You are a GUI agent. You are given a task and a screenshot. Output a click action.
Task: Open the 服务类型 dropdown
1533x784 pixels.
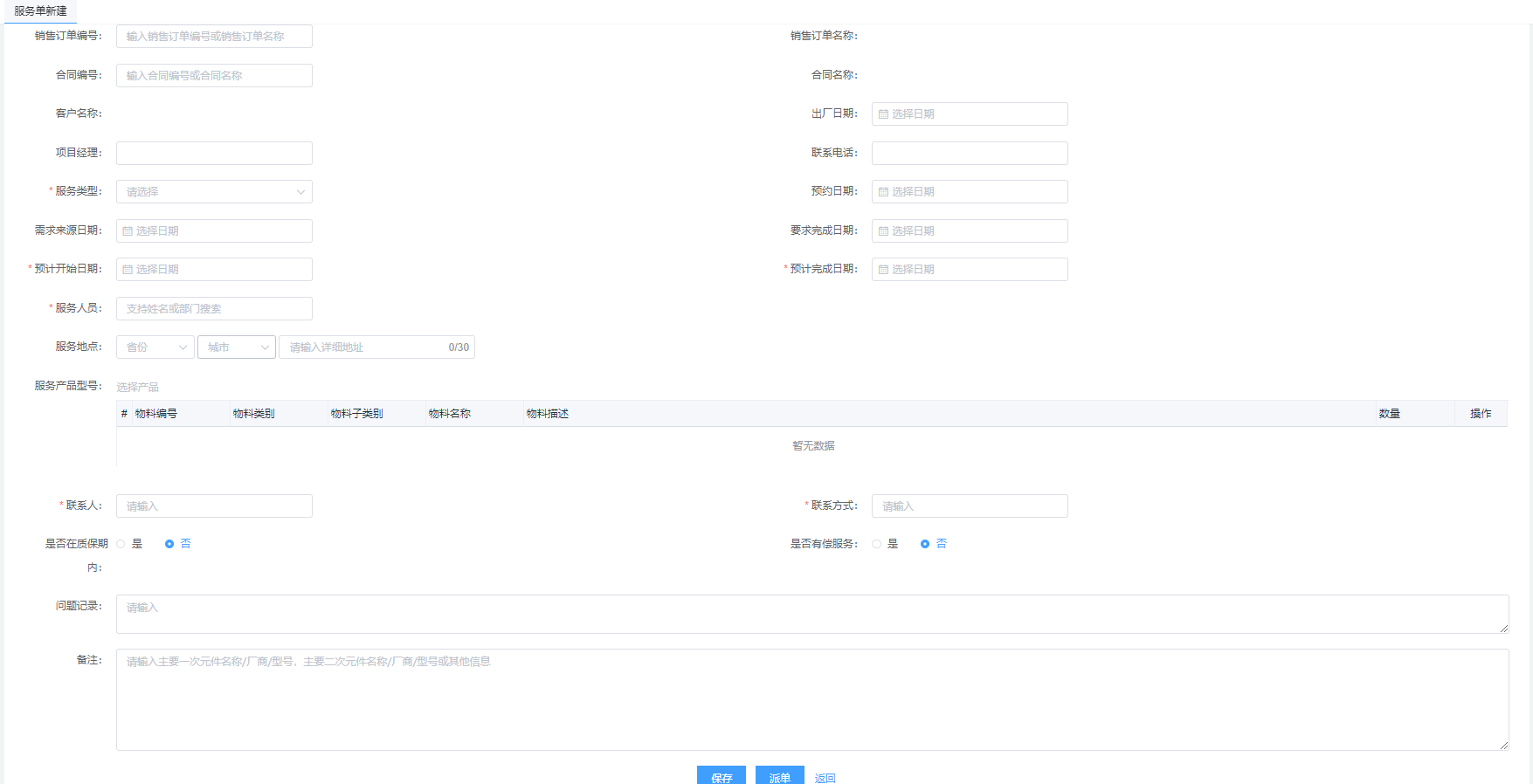[x=214, y=192]
